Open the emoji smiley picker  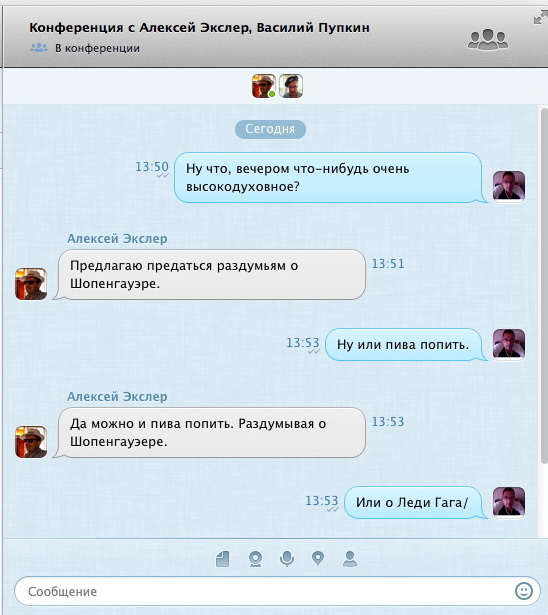[x=524, y=591]
